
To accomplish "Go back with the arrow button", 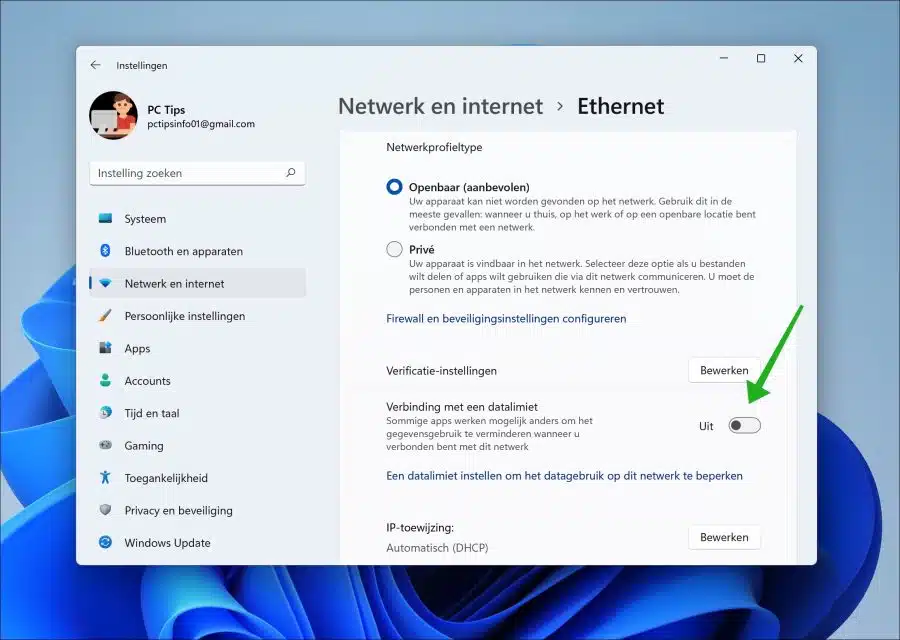I will coord(95,65).
